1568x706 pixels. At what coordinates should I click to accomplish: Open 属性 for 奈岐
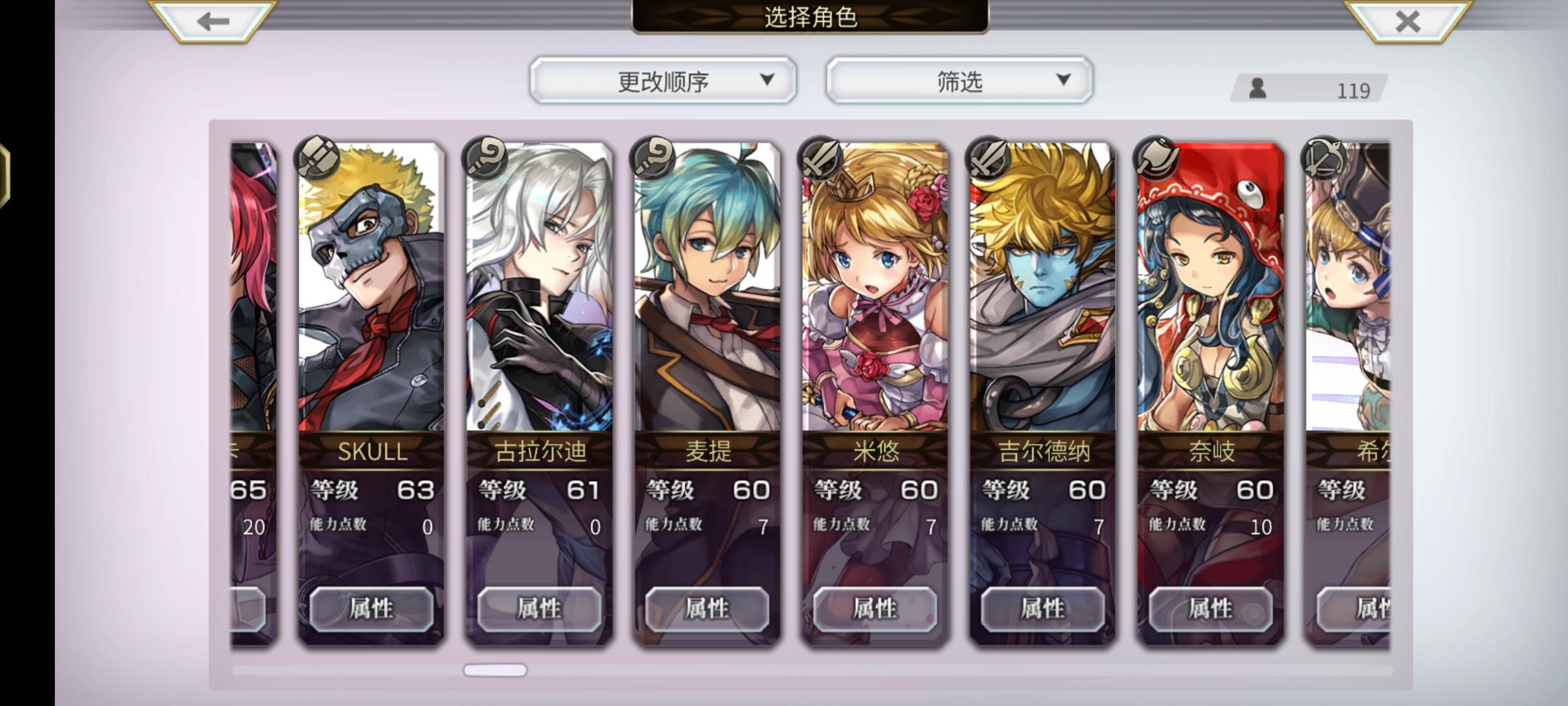pos(1211,609)
